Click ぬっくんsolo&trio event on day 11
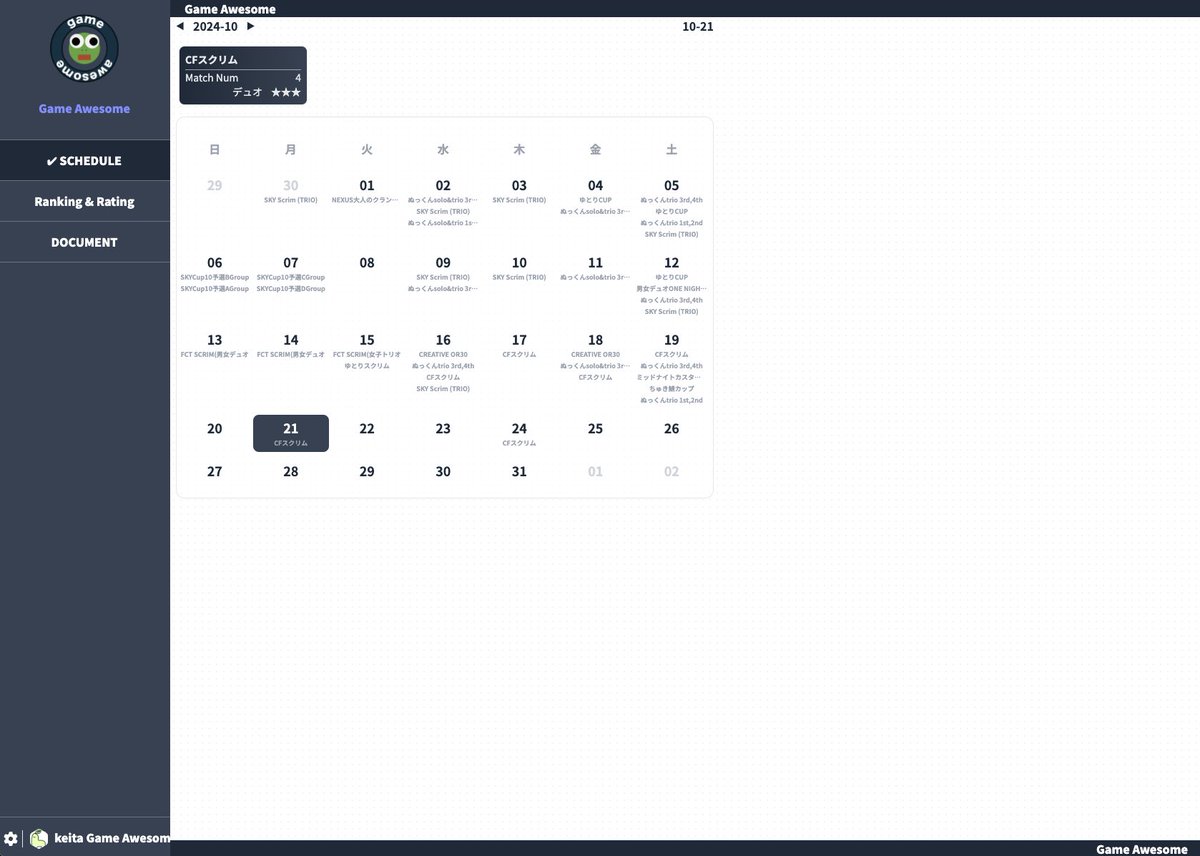Screen dimensions: 1200x856 [595, 277]
